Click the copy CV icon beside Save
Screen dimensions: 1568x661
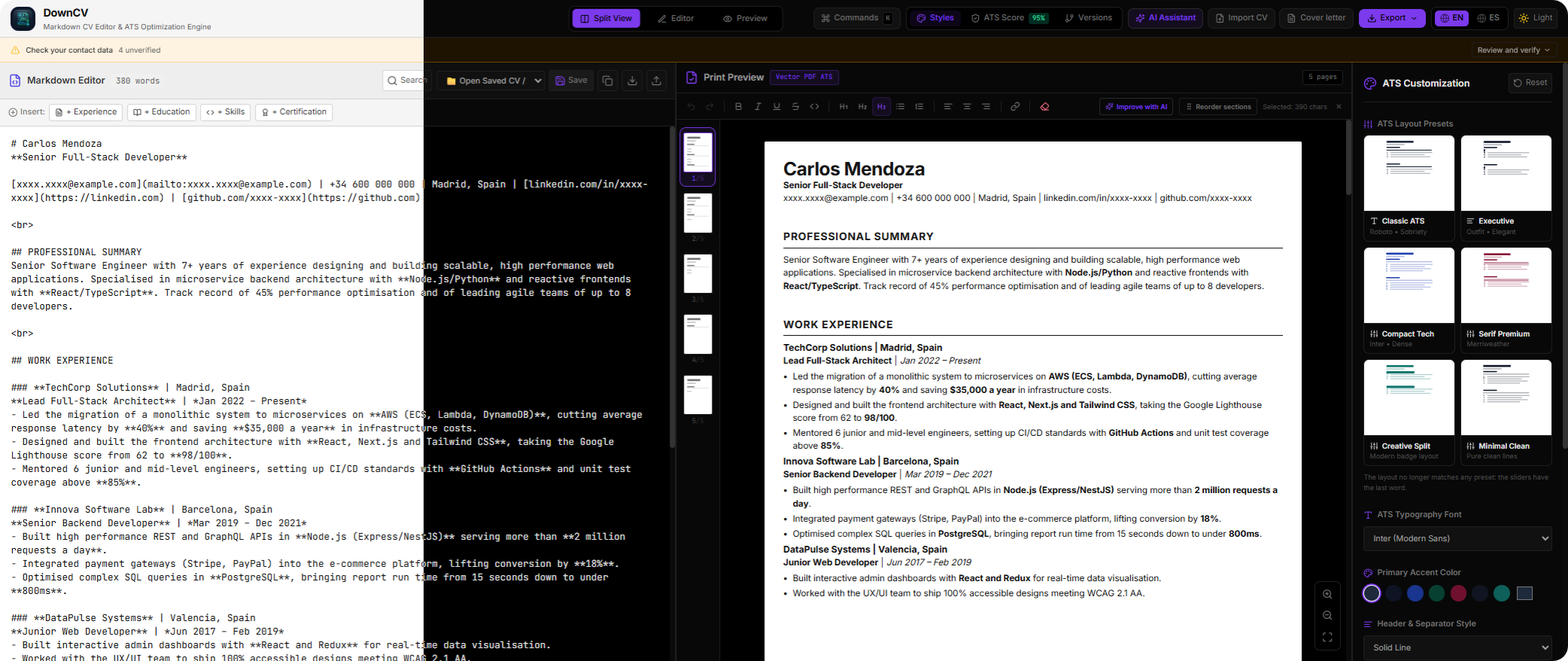click(607, 81)
